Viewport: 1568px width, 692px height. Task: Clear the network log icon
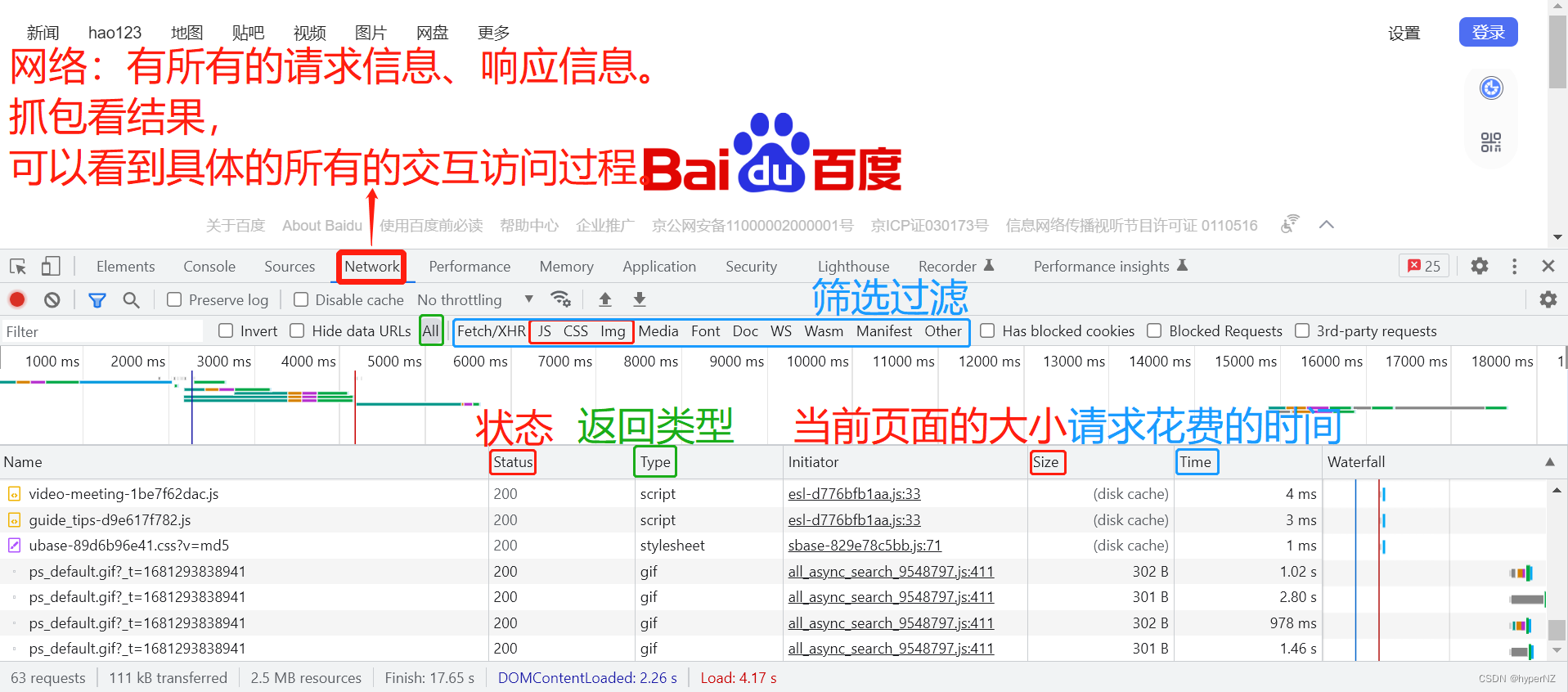52,300
